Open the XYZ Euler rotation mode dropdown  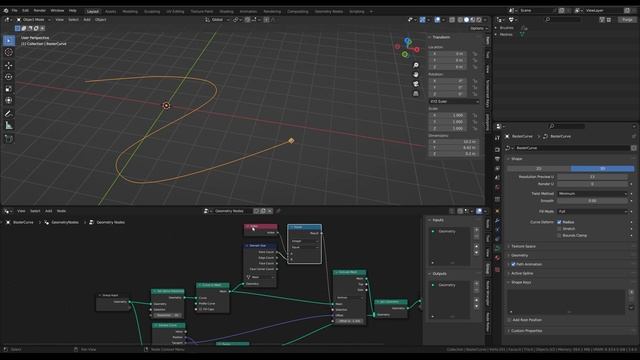(454, 102)
